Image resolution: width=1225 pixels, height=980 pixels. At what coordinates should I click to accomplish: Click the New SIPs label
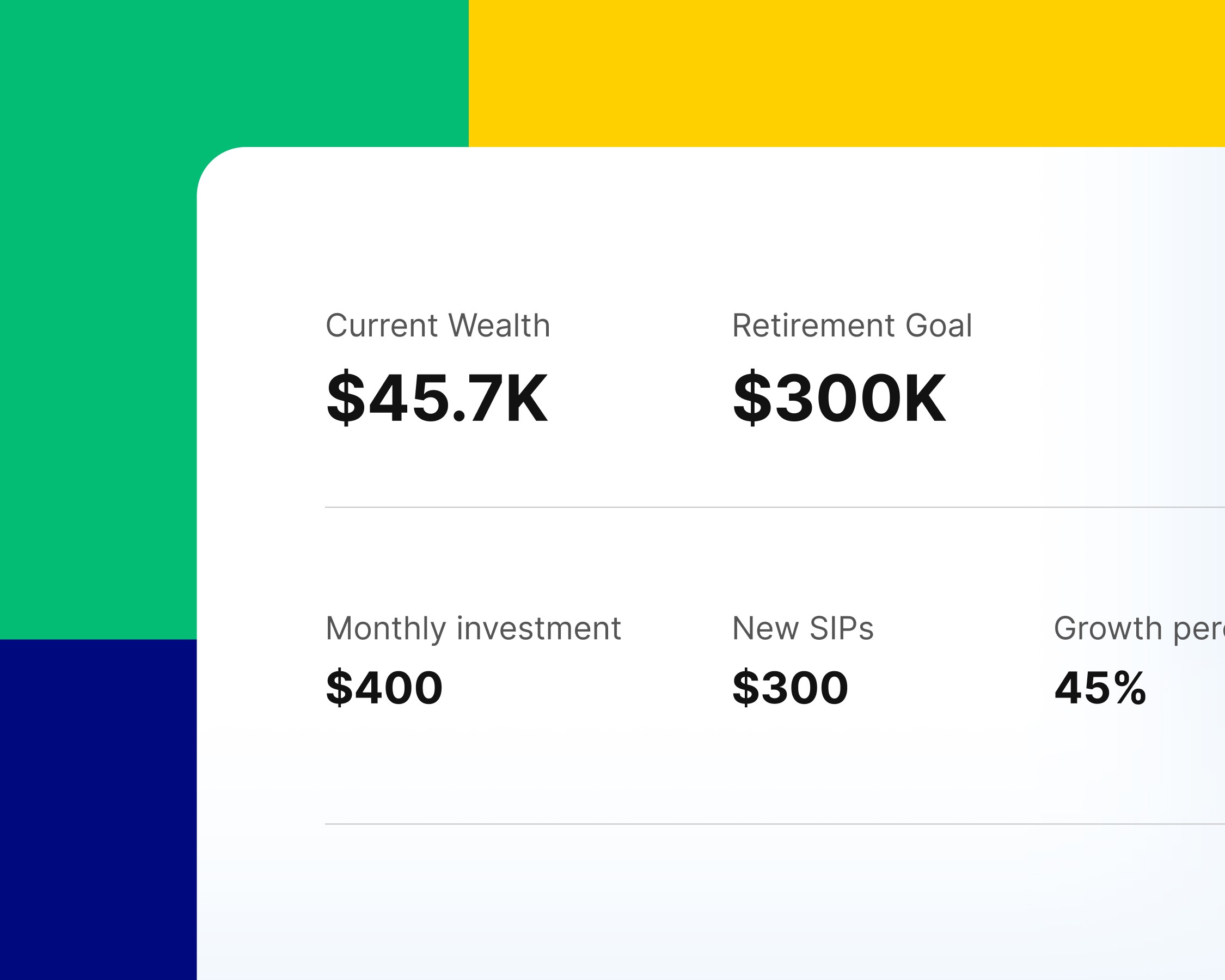(803, 628)
